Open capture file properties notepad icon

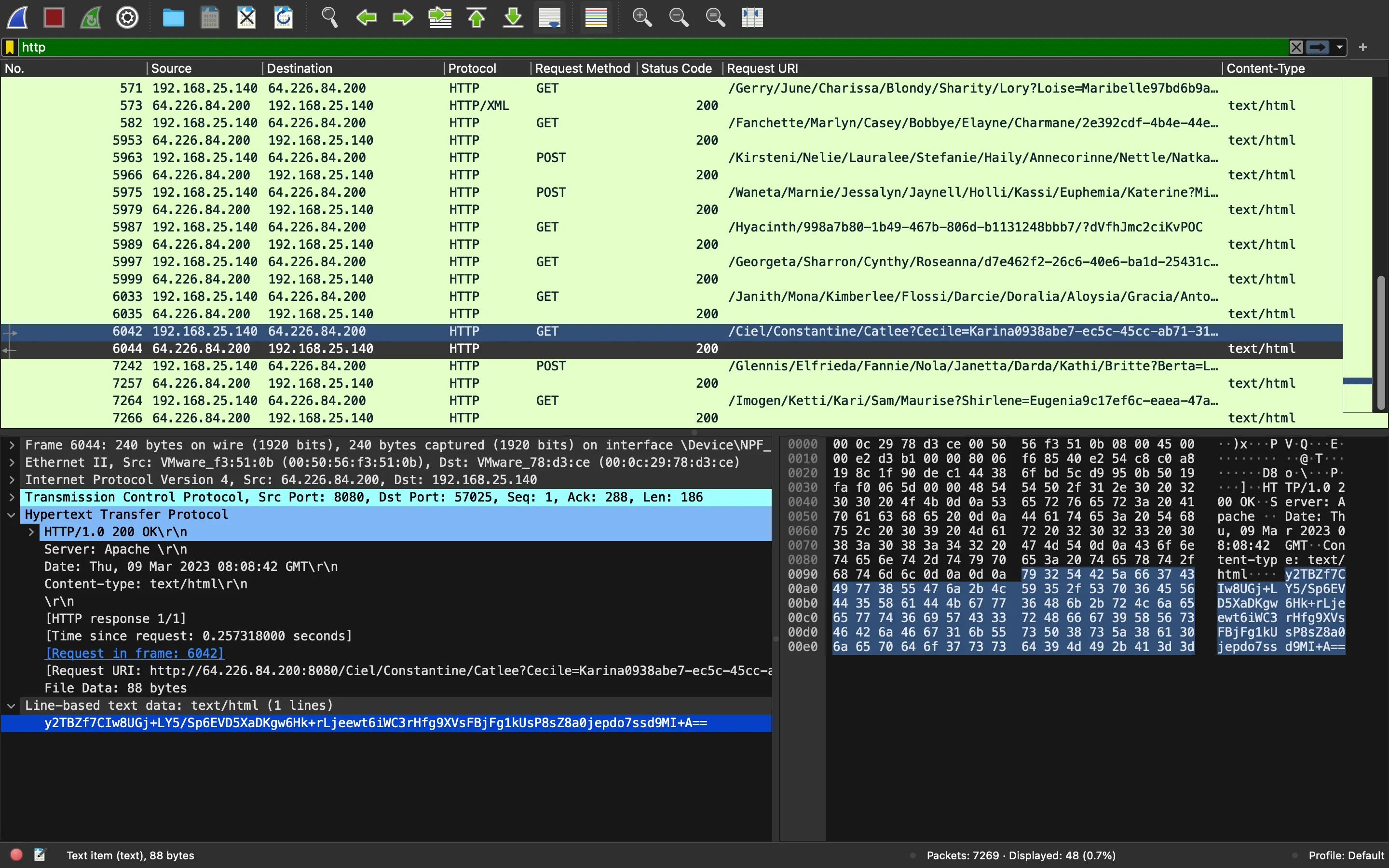tap(40, 855)
